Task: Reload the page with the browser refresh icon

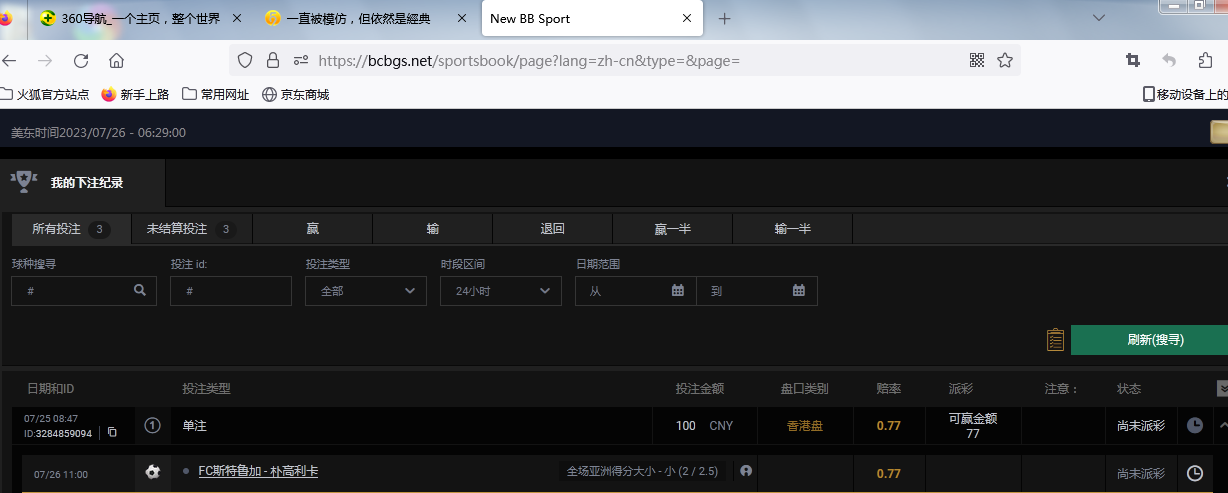Action: point(81,60)
